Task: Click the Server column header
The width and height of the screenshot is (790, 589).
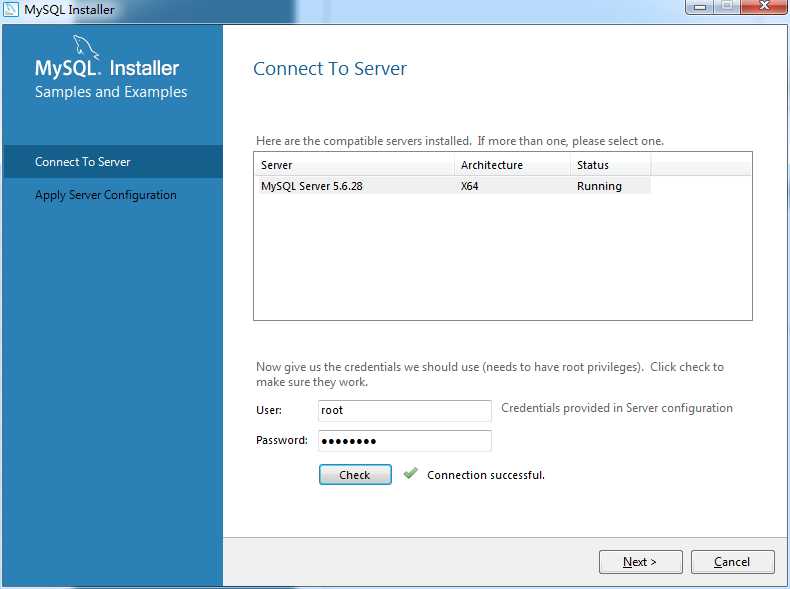Action: click(355, 165)
